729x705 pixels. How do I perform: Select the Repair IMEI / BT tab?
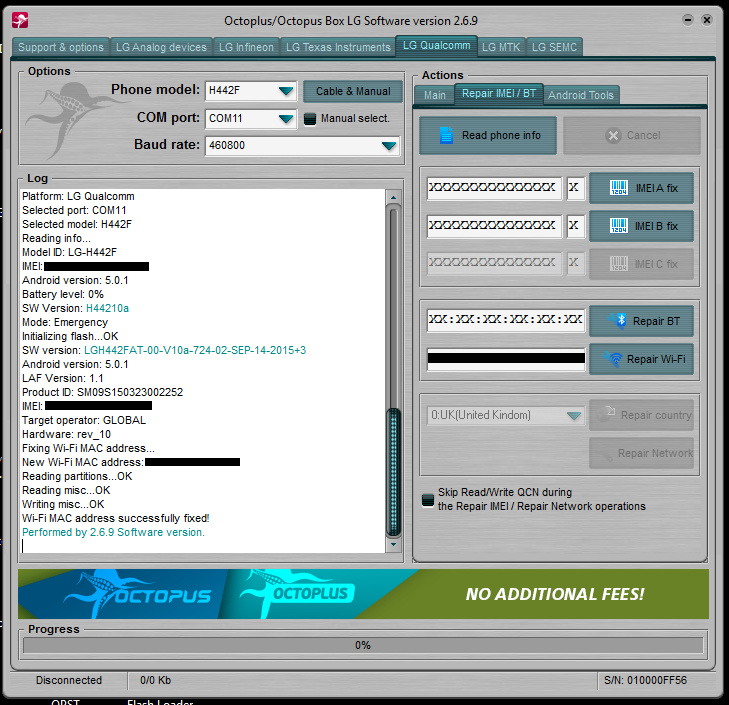coord(499,93)
